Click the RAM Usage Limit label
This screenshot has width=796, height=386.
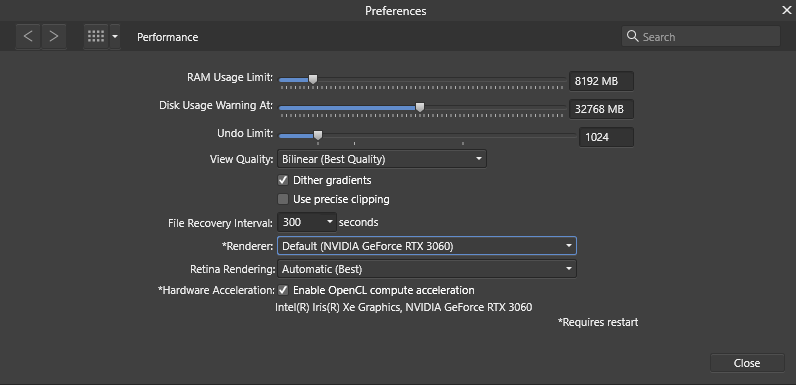tap(230, 78)
